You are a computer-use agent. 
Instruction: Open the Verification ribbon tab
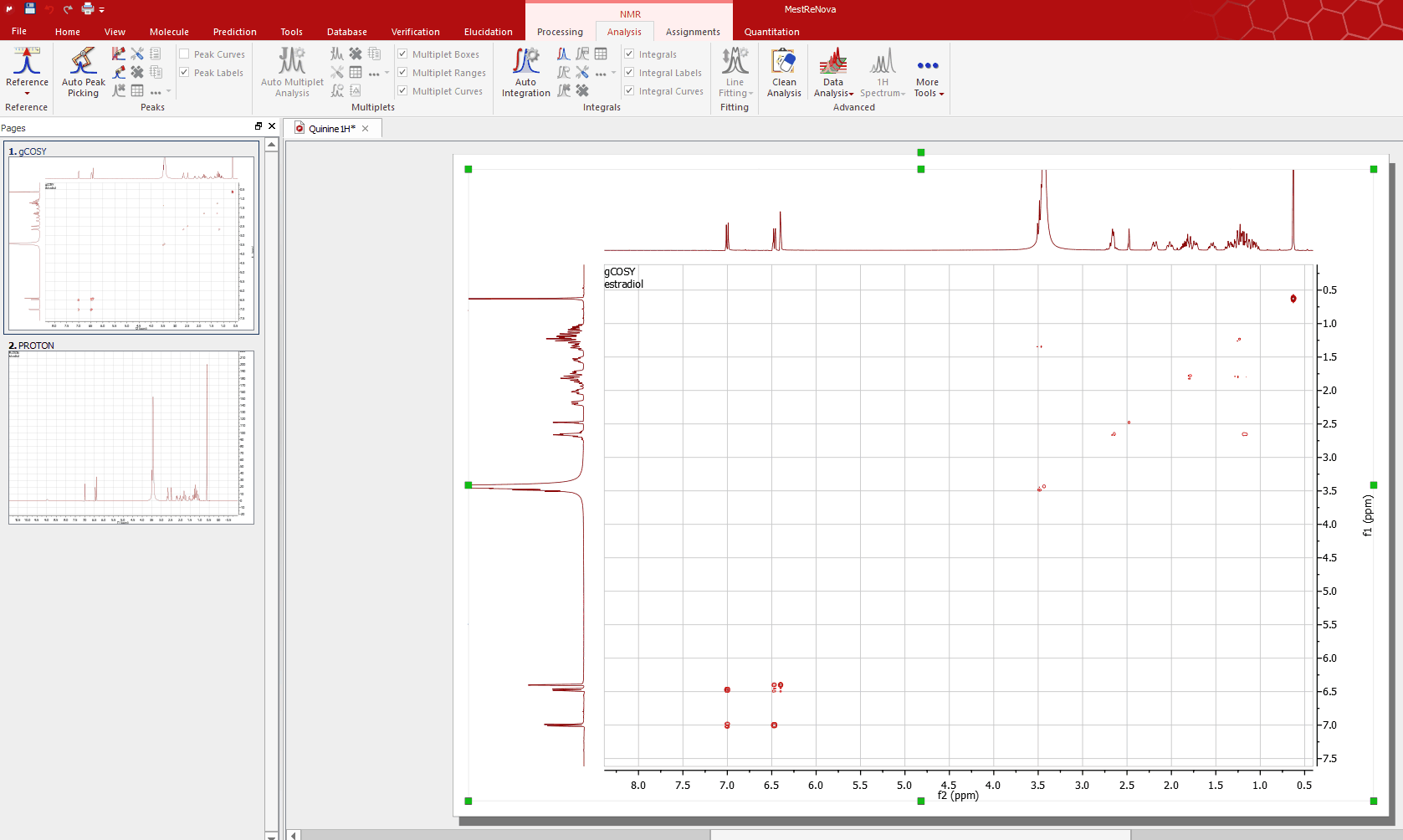[415, 32]
